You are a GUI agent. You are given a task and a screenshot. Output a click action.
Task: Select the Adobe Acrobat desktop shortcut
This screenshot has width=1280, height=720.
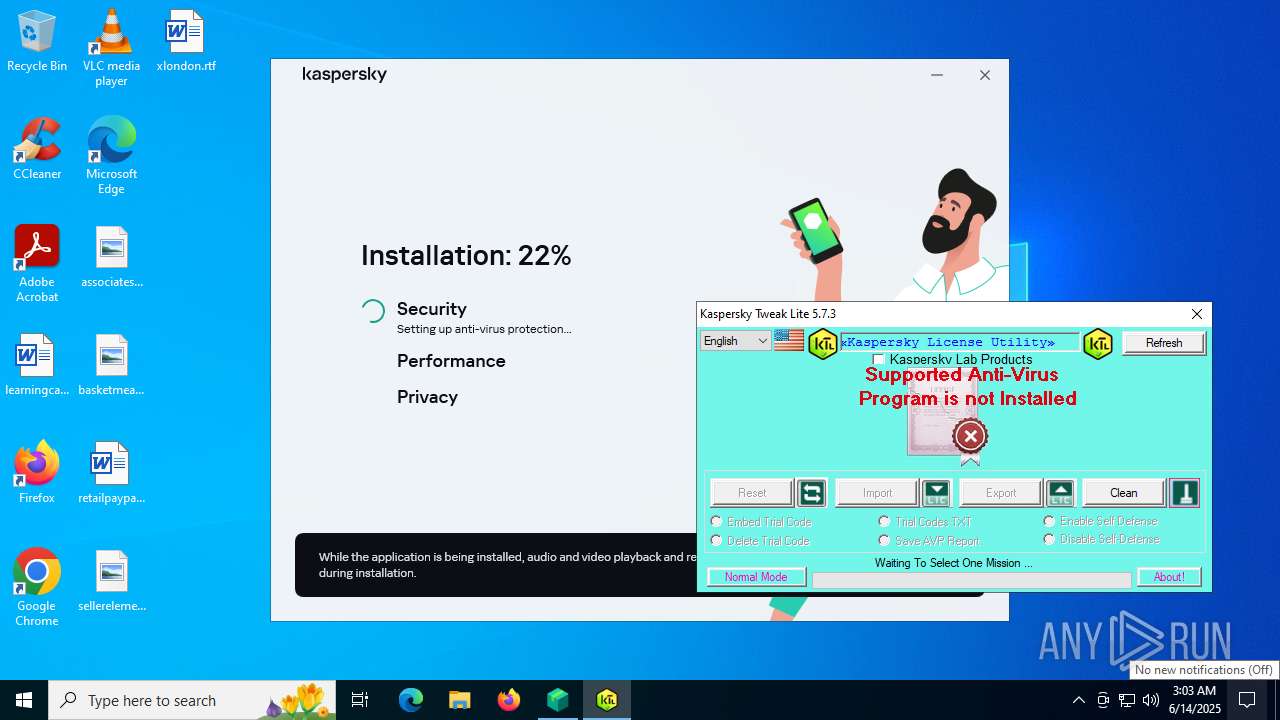coord(37,264)
